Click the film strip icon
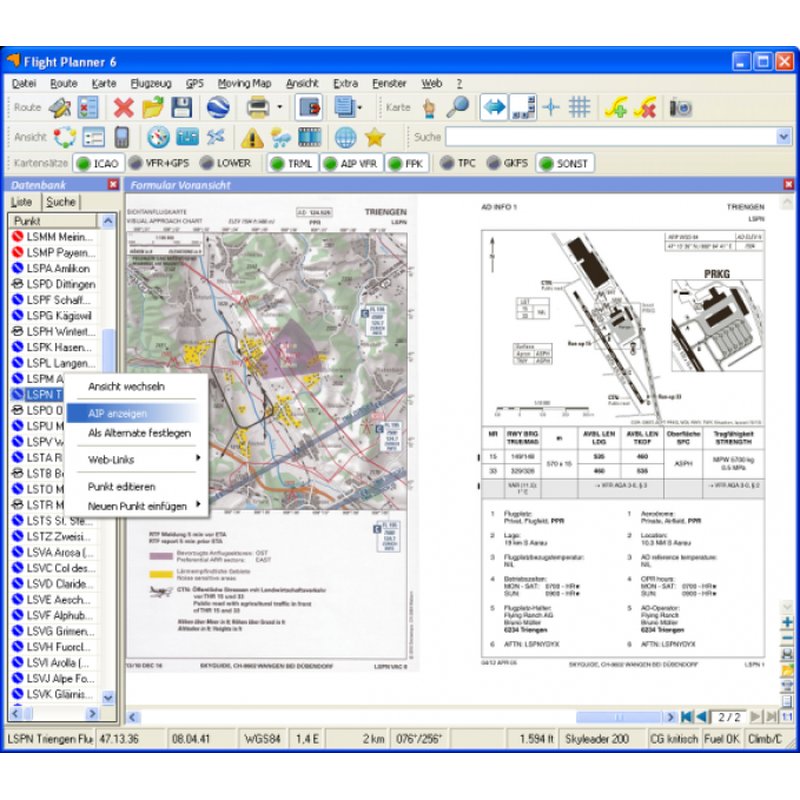 [310, 137]
